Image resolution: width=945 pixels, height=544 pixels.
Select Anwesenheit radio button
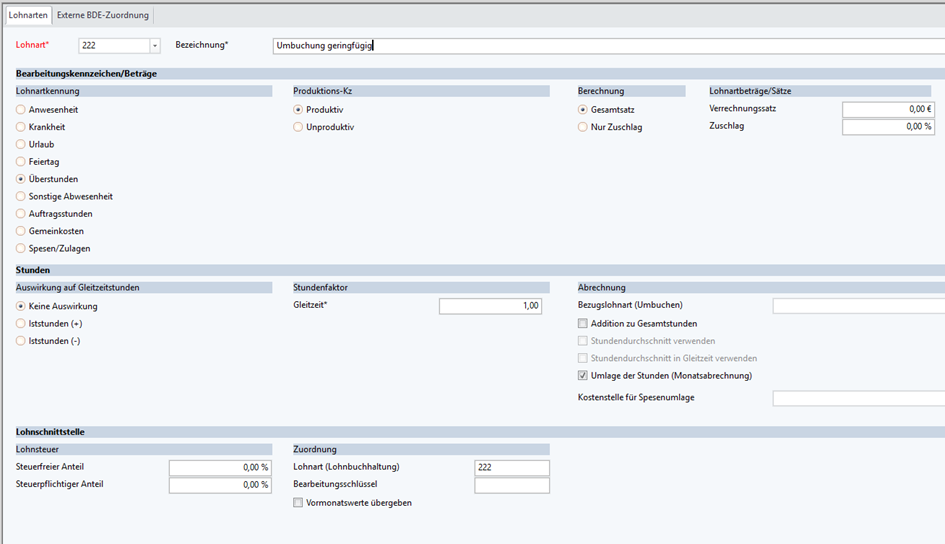(x=21, y=110)
